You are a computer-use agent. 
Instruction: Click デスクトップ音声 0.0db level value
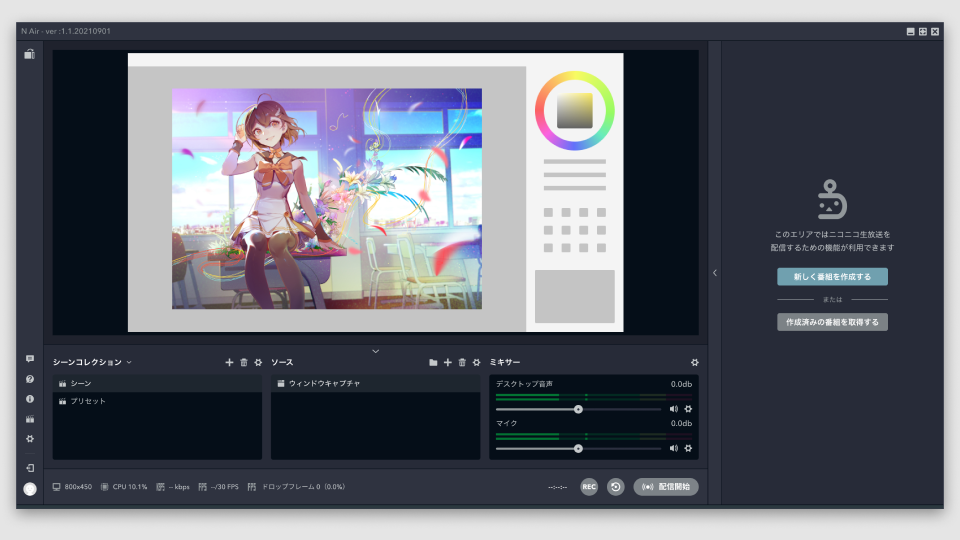[x=681, y=384]
